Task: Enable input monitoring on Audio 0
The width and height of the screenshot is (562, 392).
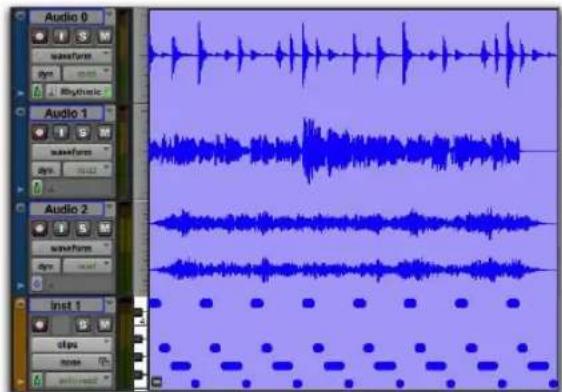Action: [x=62, y=37]
